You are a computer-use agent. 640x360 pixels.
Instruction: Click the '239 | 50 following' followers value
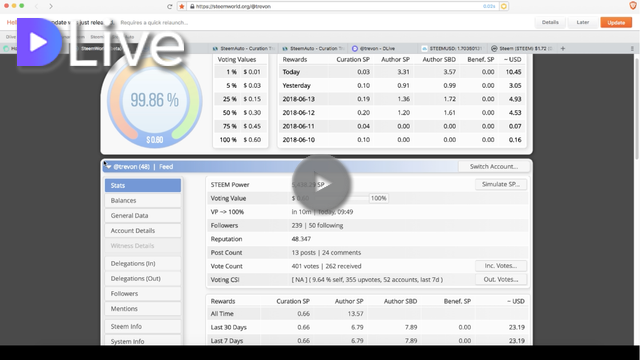317,225
